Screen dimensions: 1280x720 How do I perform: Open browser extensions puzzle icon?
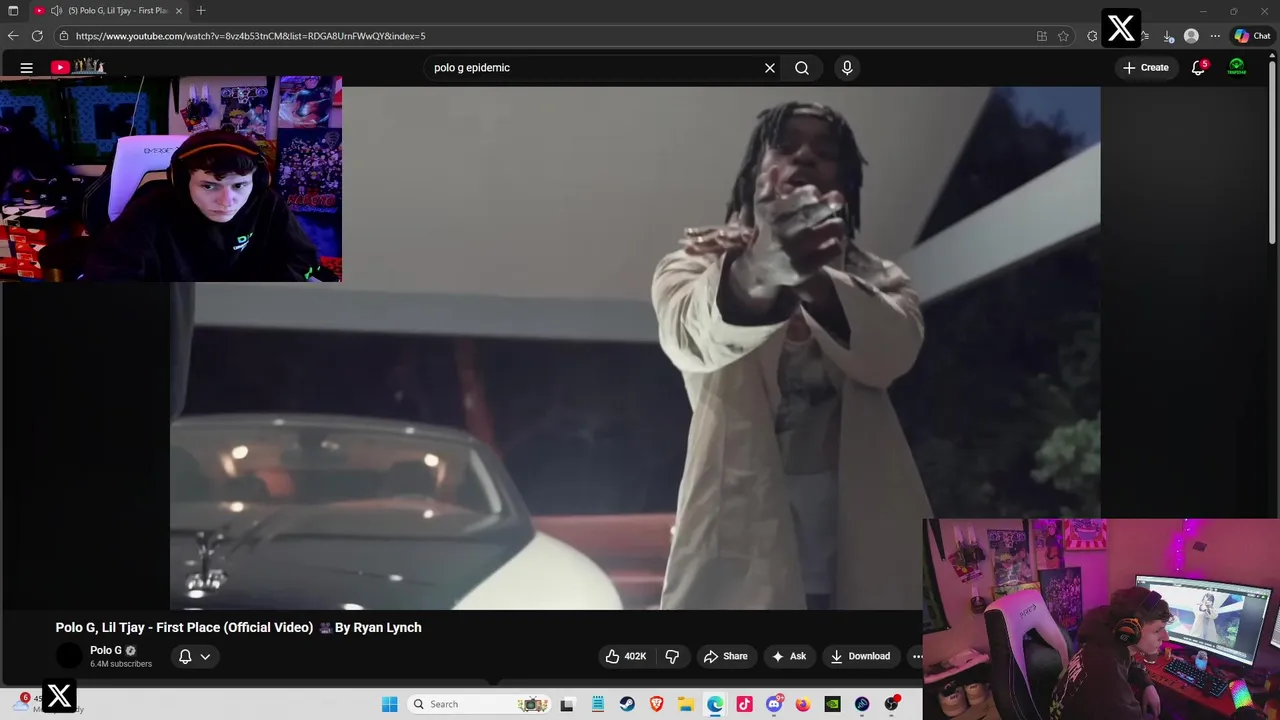click(1092, 36)
